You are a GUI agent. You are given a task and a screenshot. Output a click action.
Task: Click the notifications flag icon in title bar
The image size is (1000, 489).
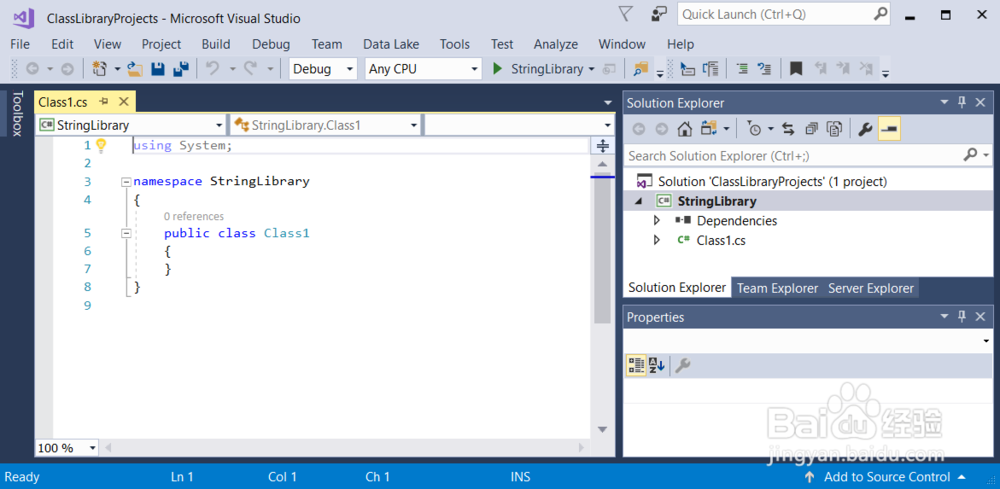pyautogui.click(x=626, y=14)
